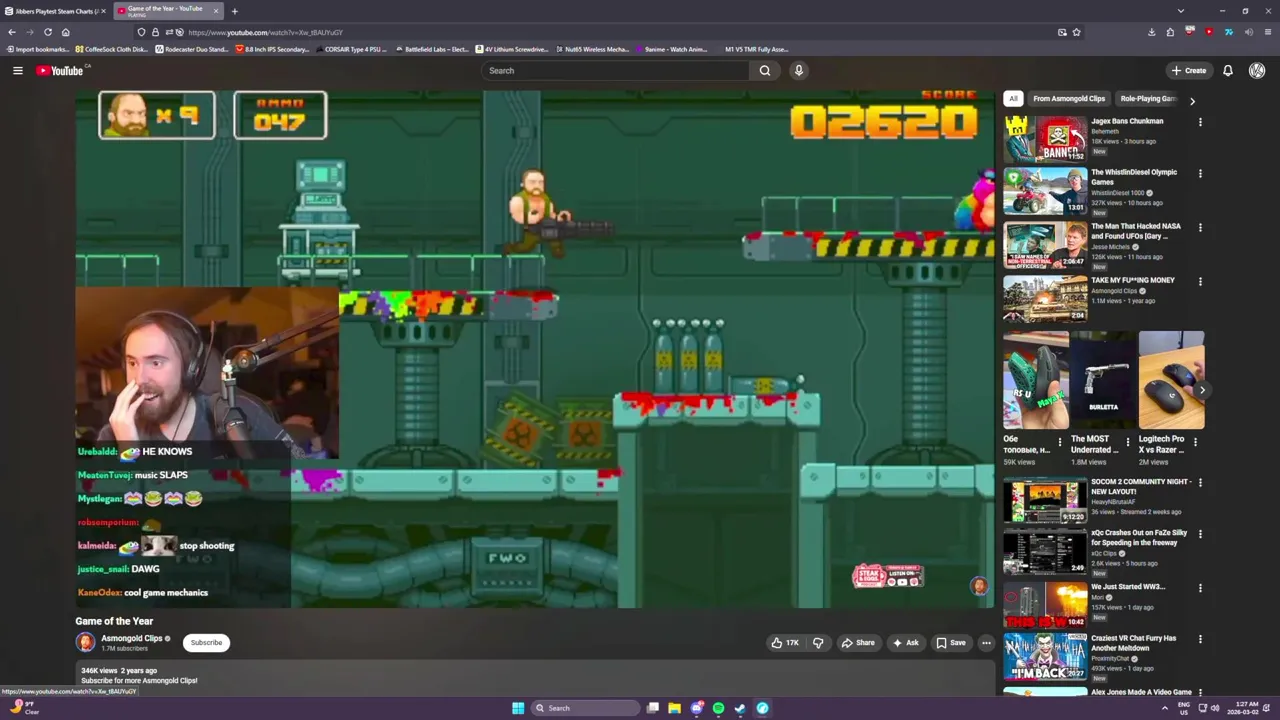Image resolution: width=1280 pixels, height=720 pixels.
Task: Select the Role-Playing Games chip
Action: 1147,99
